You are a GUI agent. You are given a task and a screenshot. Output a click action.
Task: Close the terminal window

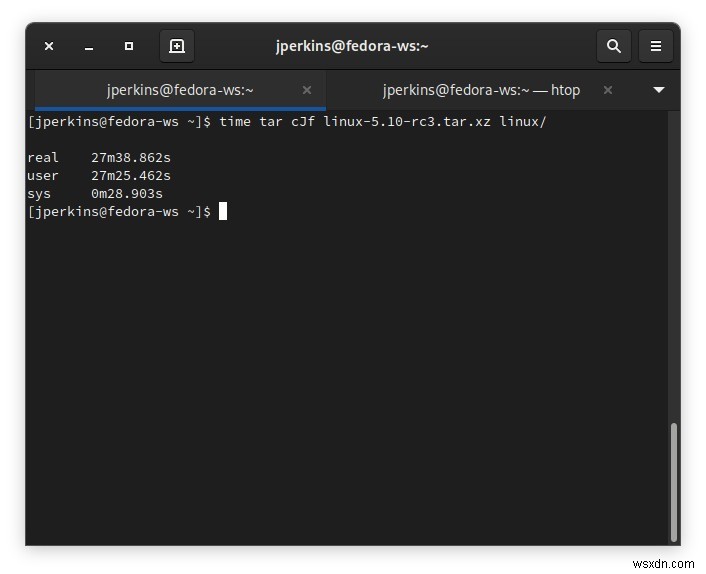pos(49,46)
